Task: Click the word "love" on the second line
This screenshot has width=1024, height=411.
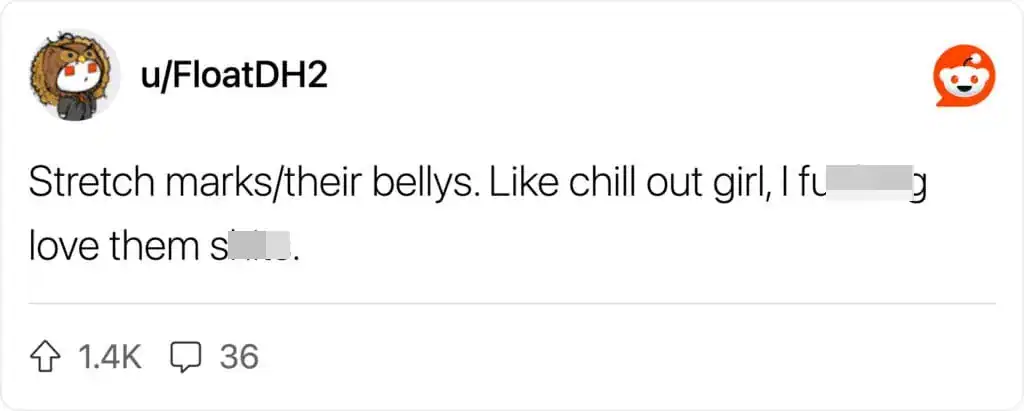Action: point(65,245)
